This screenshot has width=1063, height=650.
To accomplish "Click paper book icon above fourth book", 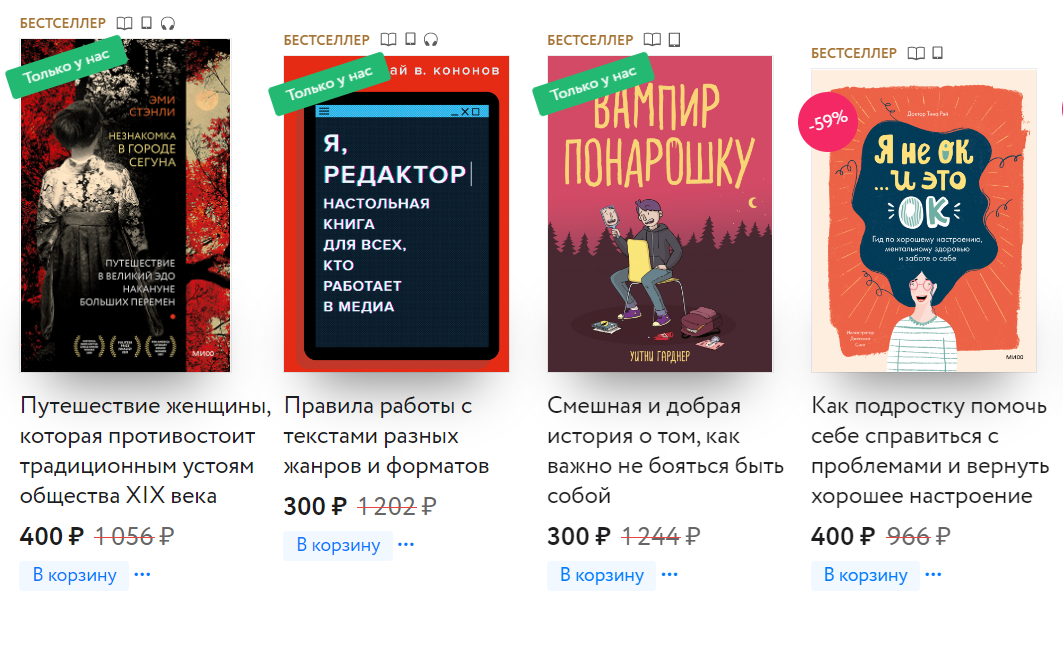I will click(916, 53).
